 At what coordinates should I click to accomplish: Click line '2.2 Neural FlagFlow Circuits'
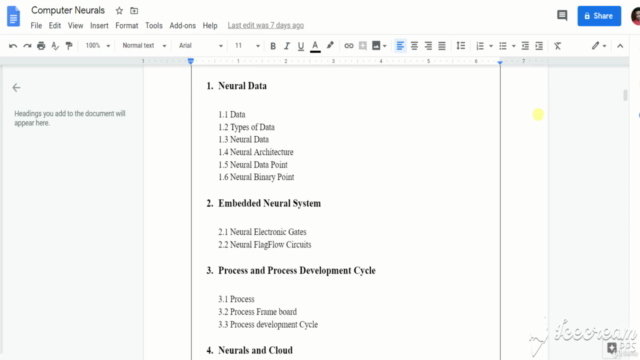[264, 244]
